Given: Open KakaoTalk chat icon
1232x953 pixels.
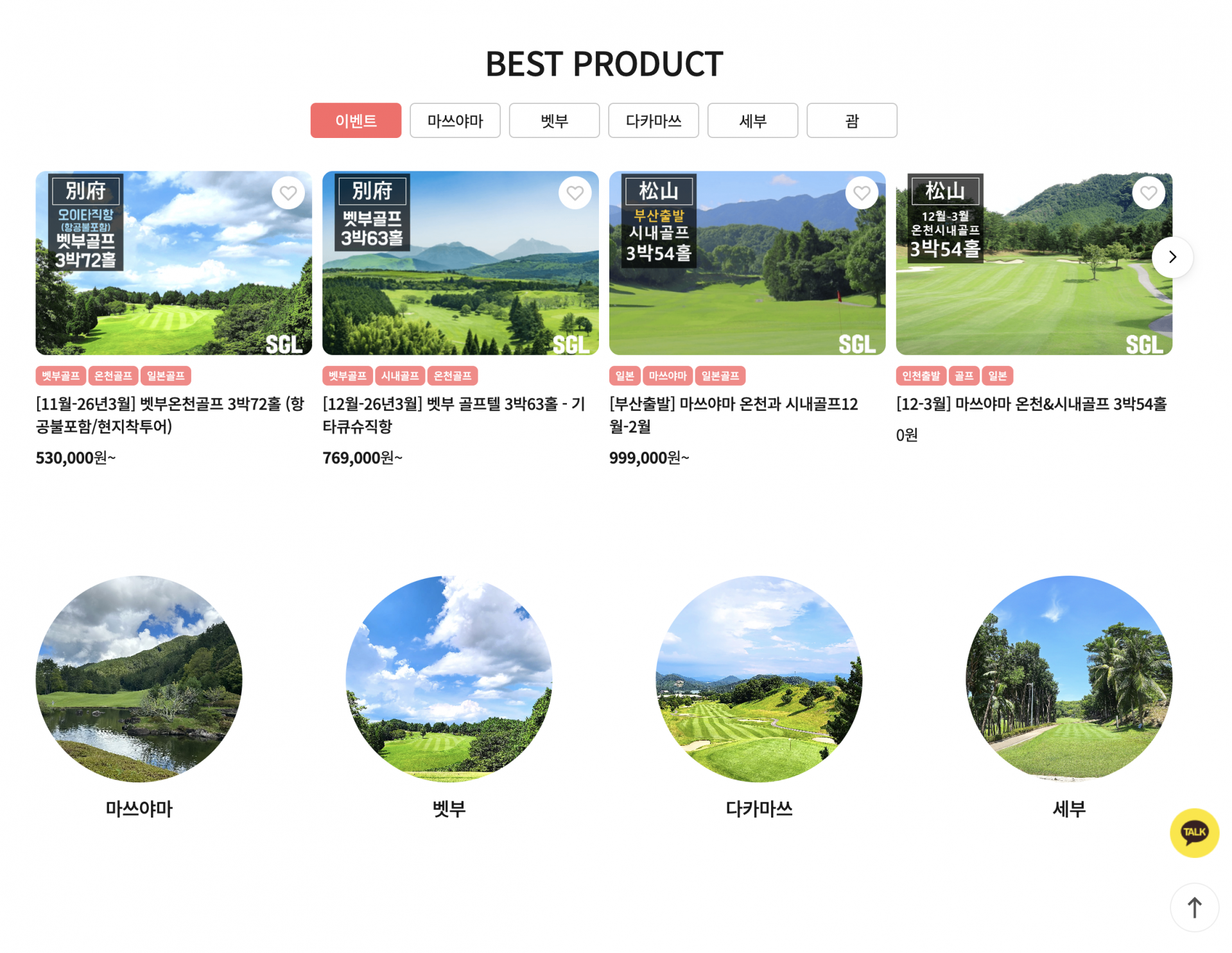Looking at the screenshot, I should [1194, 832].
